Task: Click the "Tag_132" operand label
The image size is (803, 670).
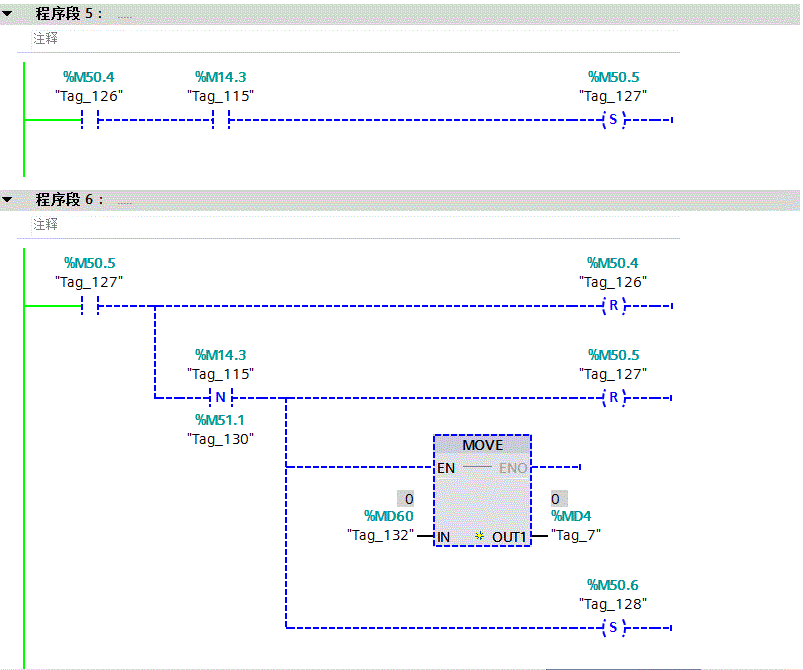Action: tap(381, 535)
